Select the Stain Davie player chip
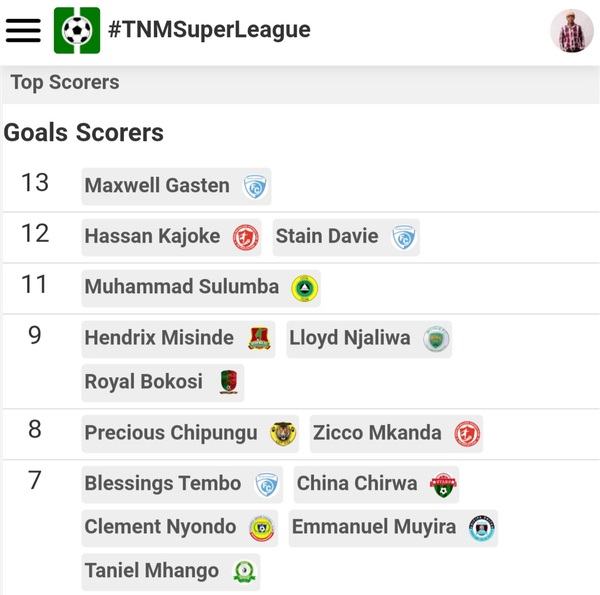The image size is (600, 595). coord(346,237)
